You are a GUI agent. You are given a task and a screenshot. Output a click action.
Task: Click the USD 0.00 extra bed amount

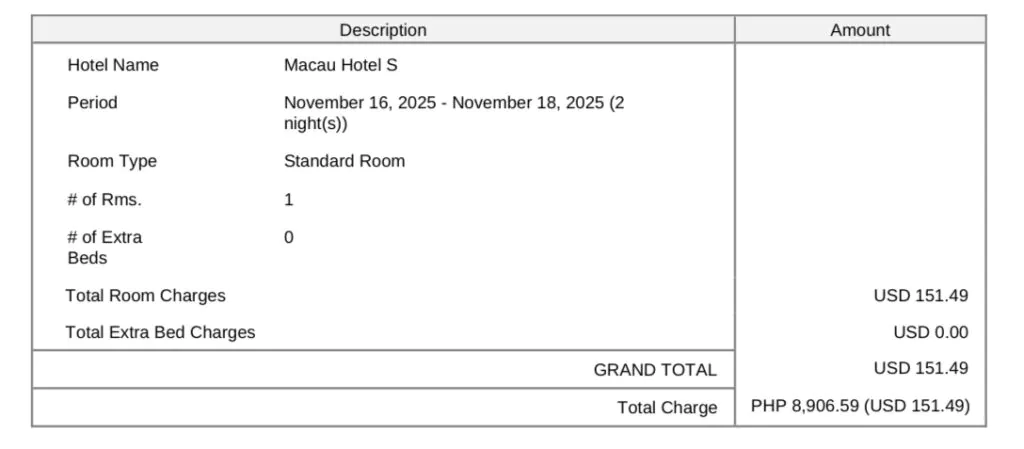point(930,332)
